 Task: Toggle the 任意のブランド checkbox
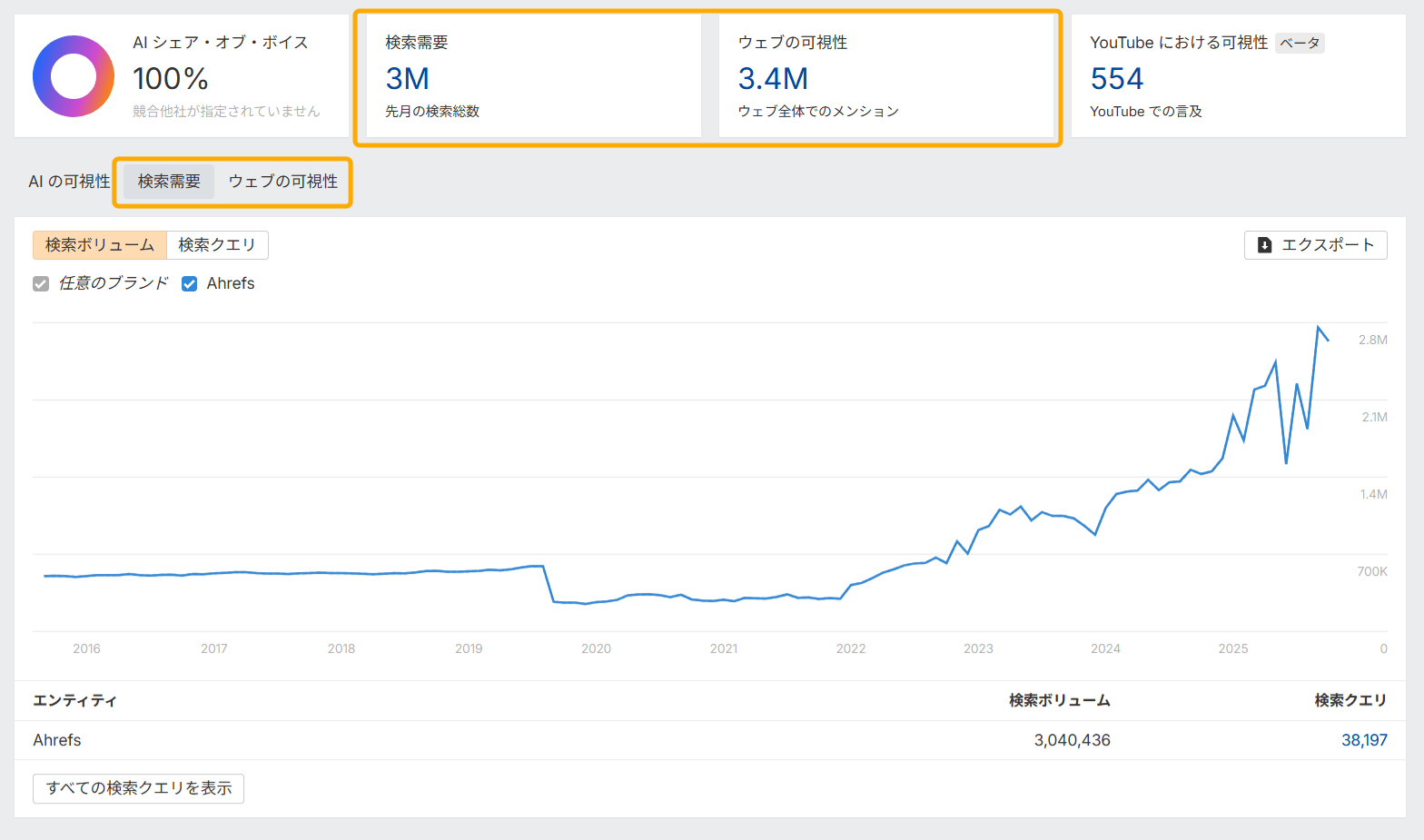pos(41,283)
